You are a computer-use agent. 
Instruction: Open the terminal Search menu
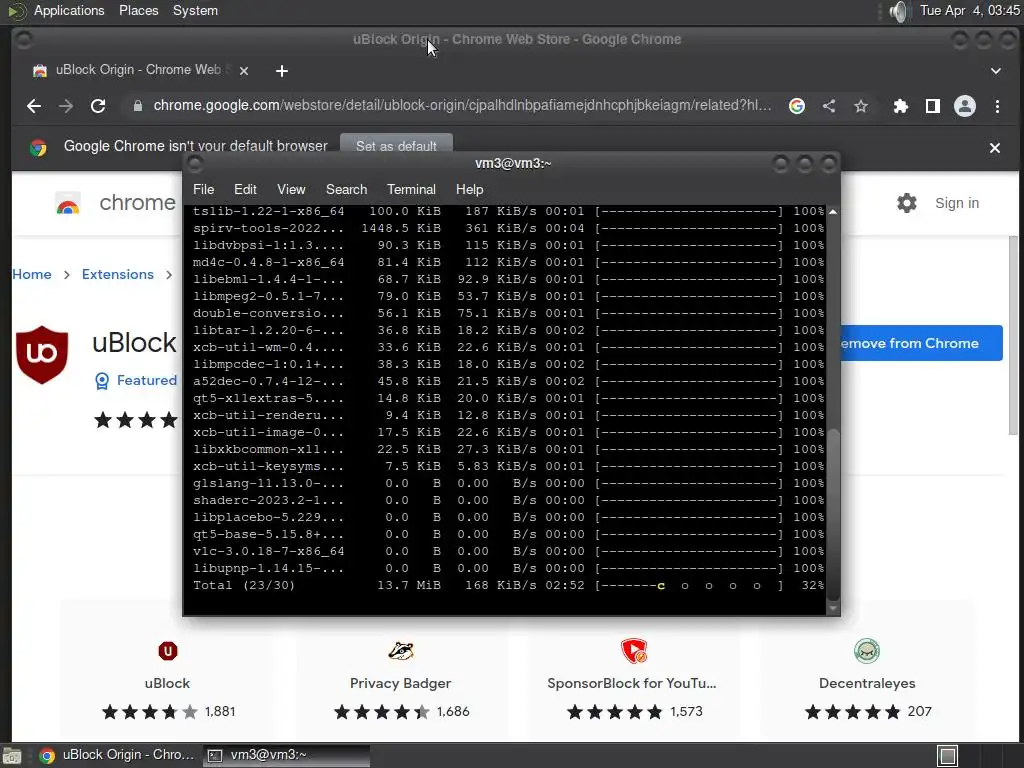click(x=346, y=189)
